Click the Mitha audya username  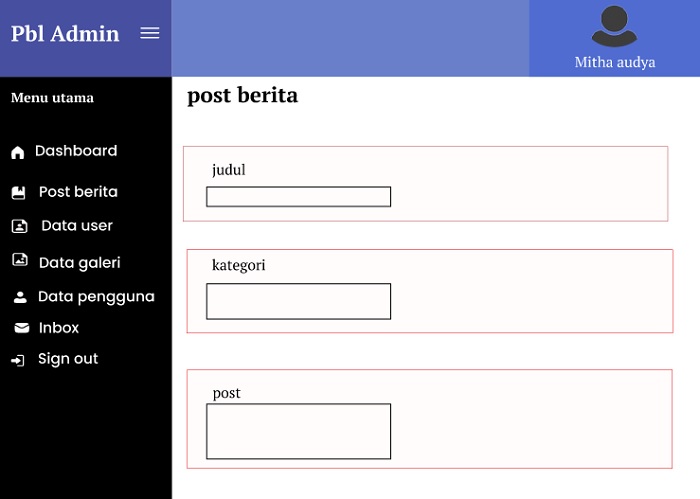tap(615, 62)
